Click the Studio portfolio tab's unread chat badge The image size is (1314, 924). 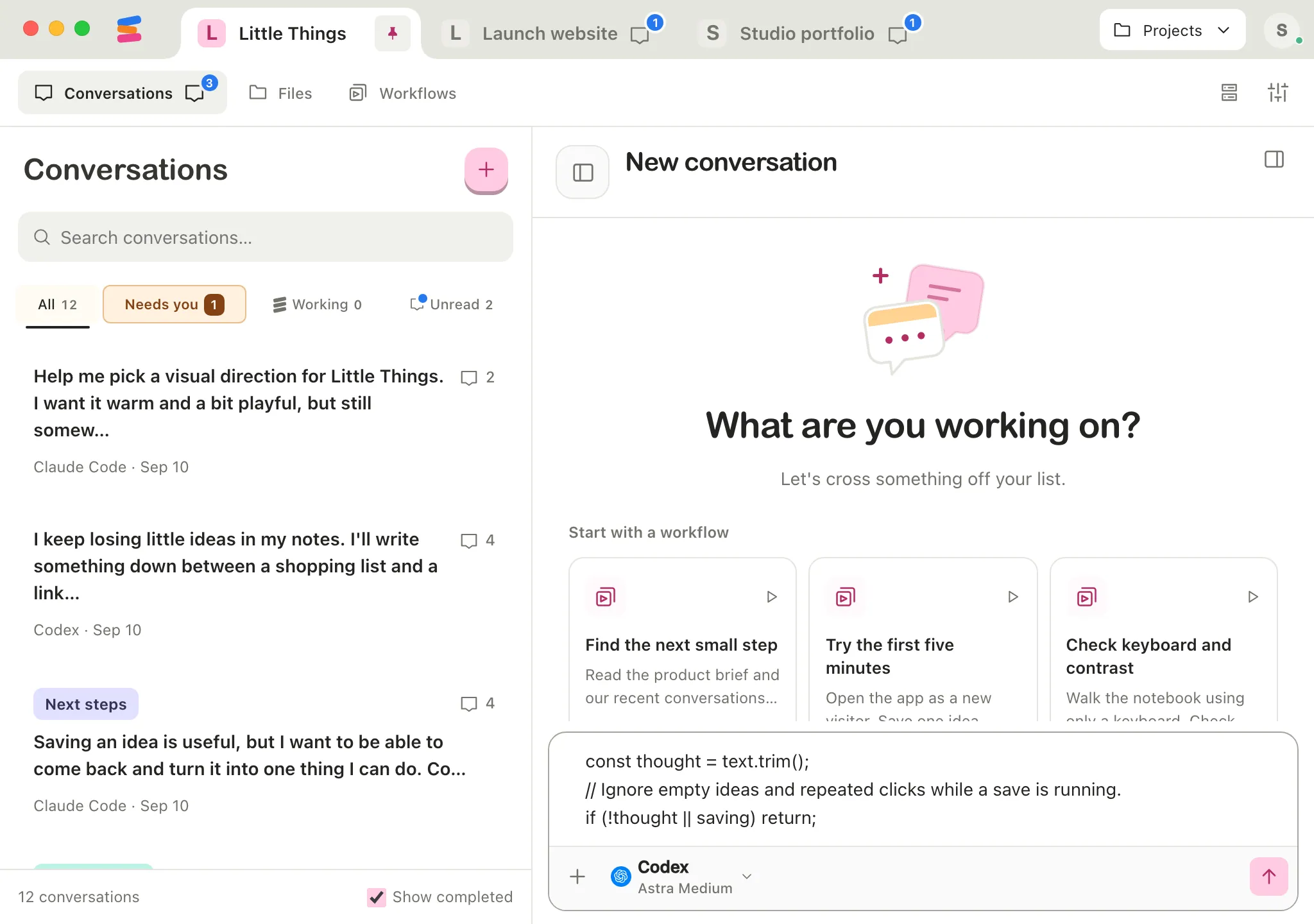click(x=904, y=30)
